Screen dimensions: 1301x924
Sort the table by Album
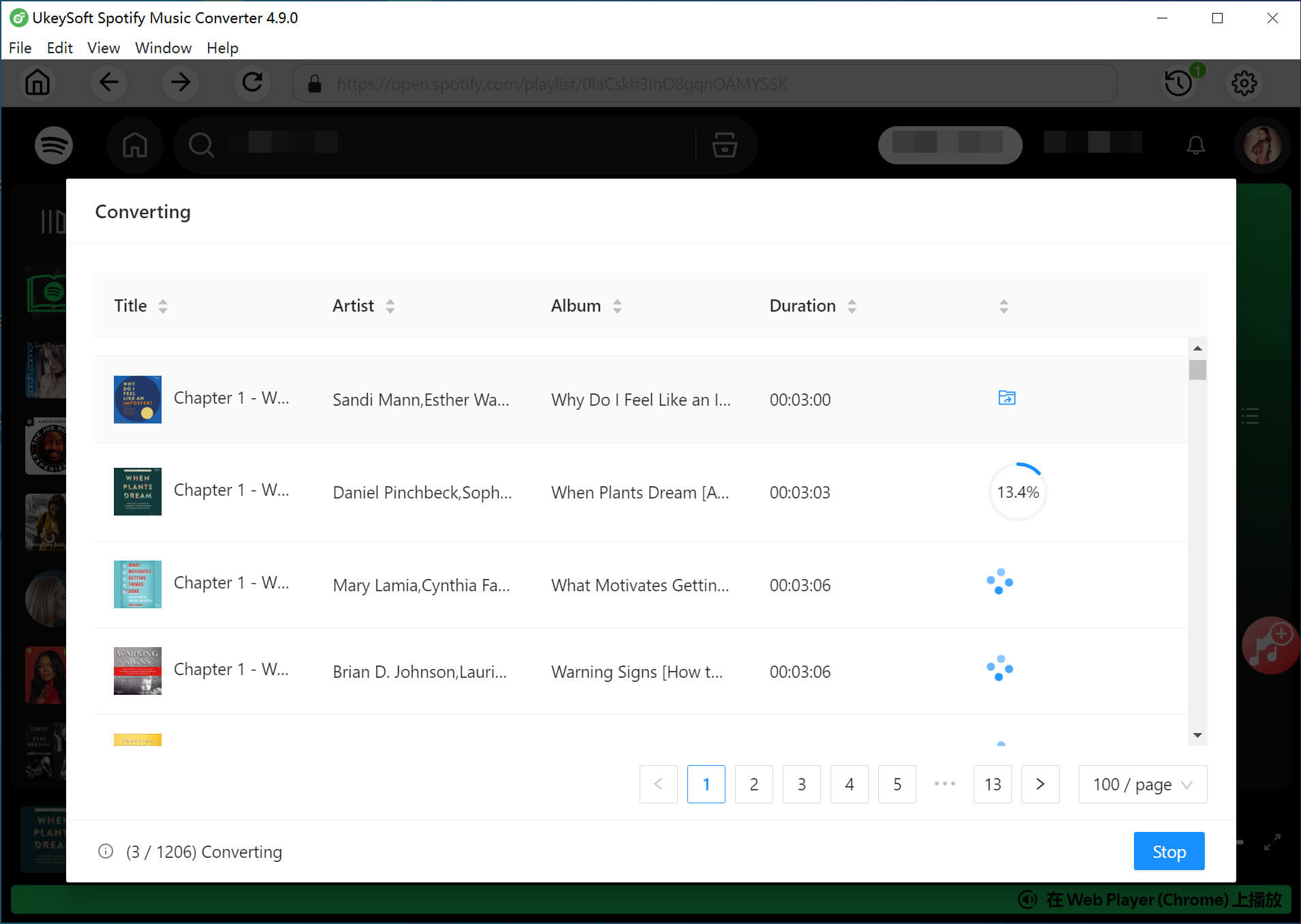(617, 306)
